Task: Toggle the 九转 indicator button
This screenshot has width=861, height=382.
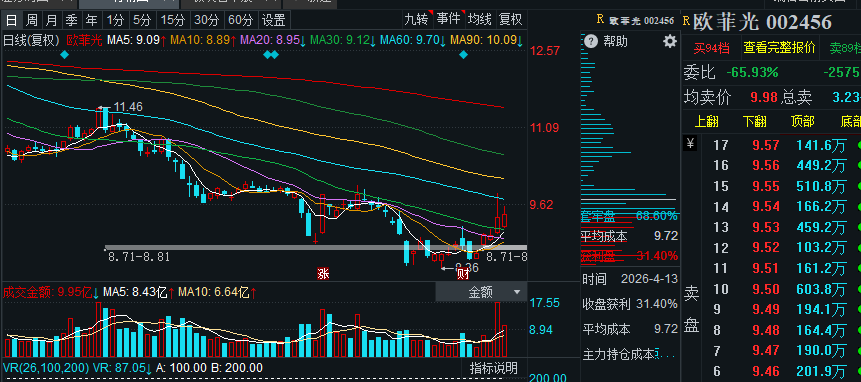Action: [416, 20]
